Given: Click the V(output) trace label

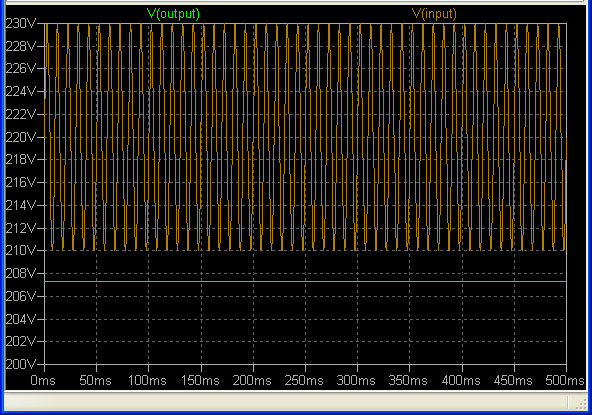Looking at the screenshot, I should (x=173, y=14).
